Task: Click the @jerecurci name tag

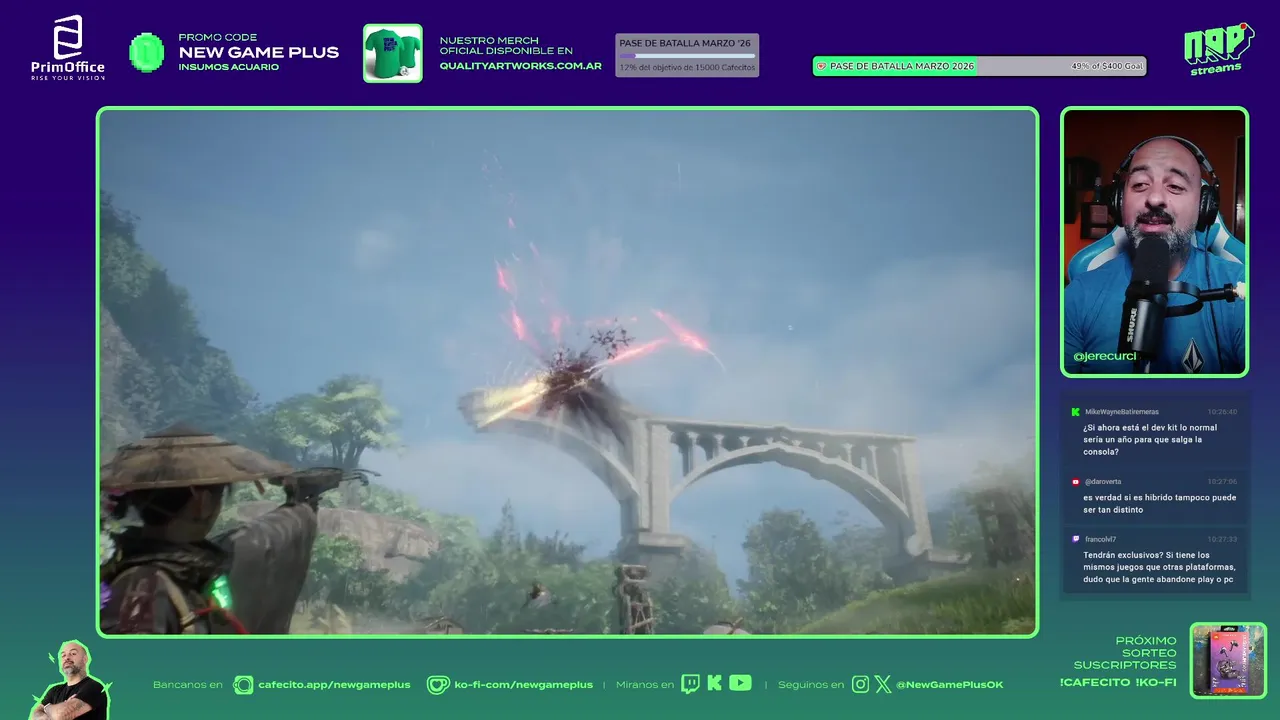Action: [x=1104, y=356]
